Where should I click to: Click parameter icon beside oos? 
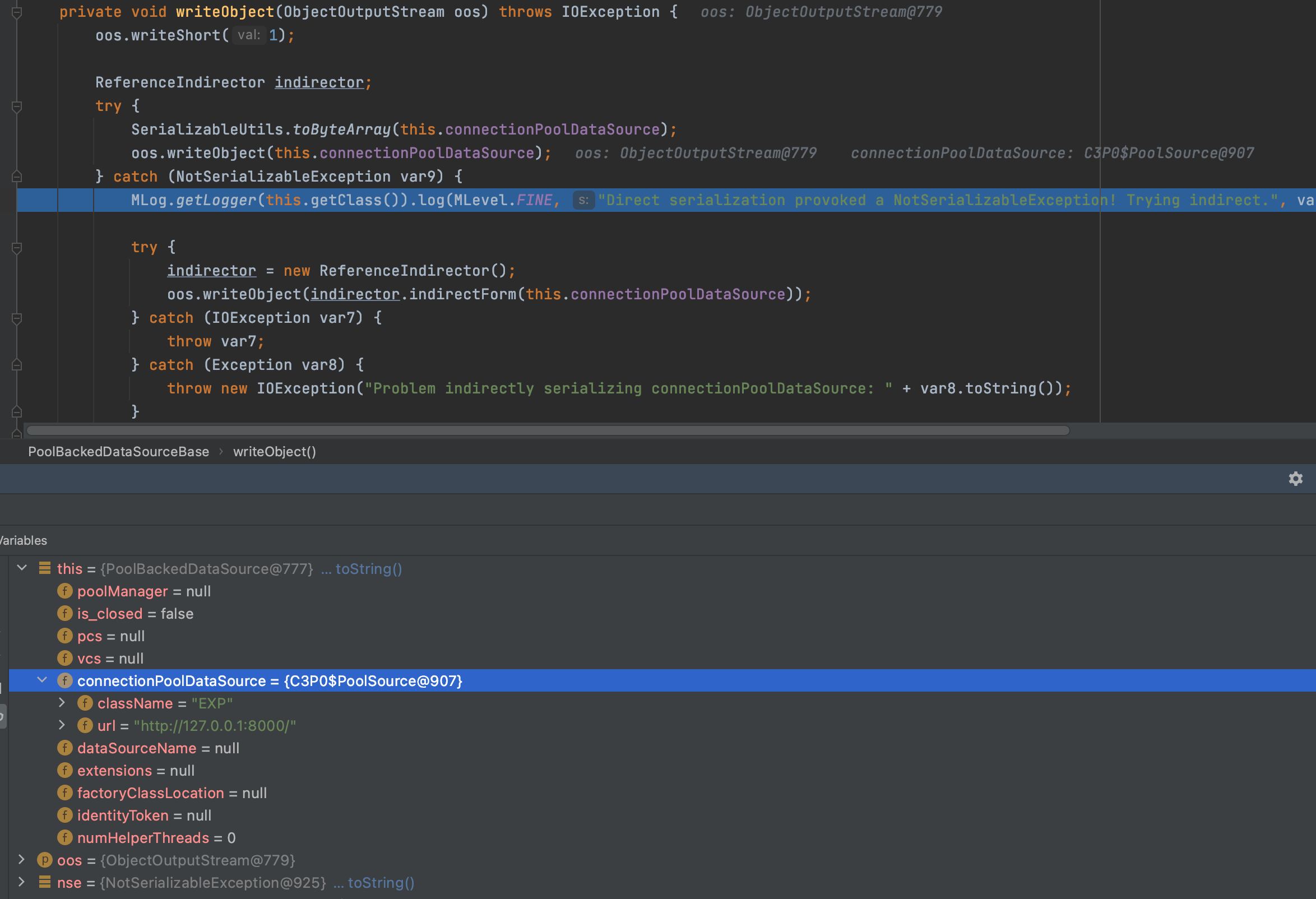[45, 860]
